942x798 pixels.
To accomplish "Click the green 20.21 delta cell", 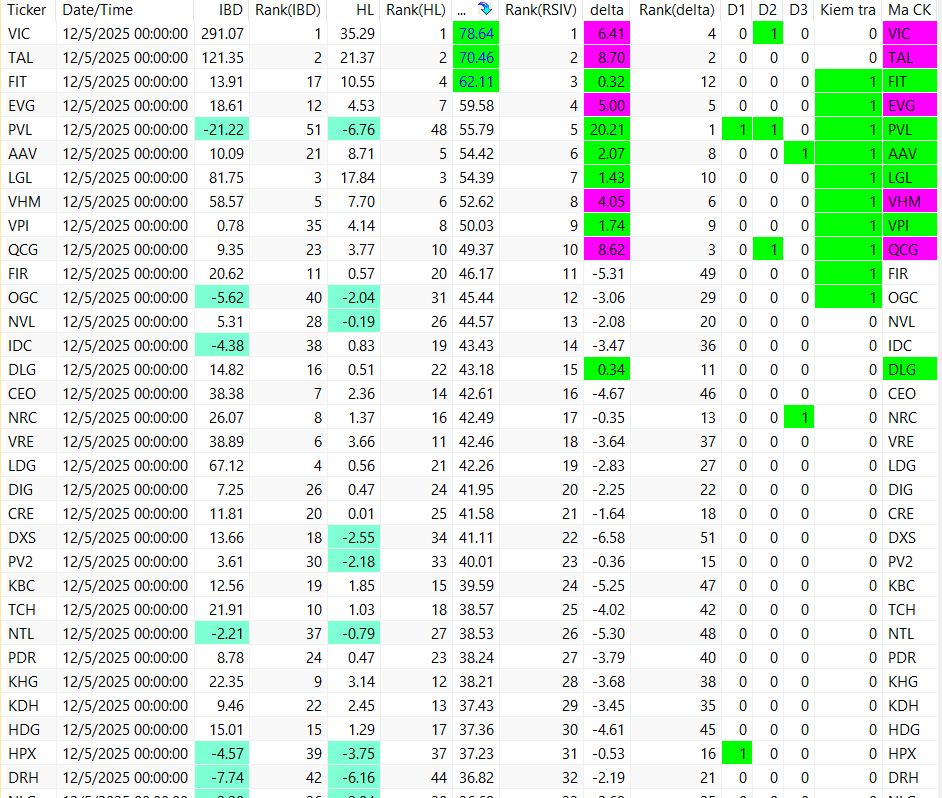I will coord(607,130).
